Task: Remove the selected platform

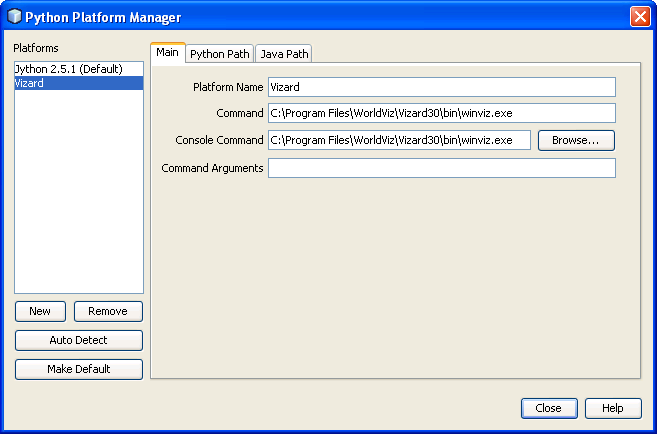Action: (108, 311)
